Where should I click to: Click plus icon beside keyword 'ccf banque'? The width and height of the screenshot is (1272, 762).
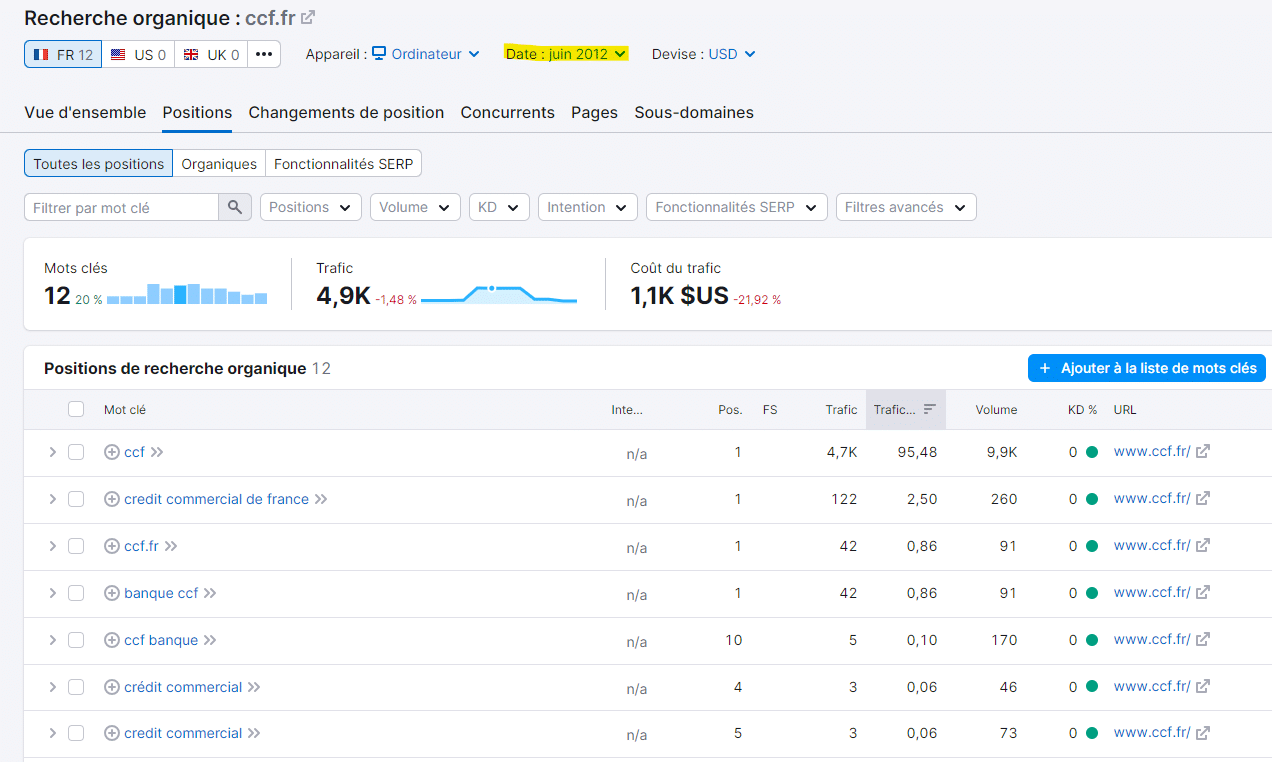tap(112, 640)
